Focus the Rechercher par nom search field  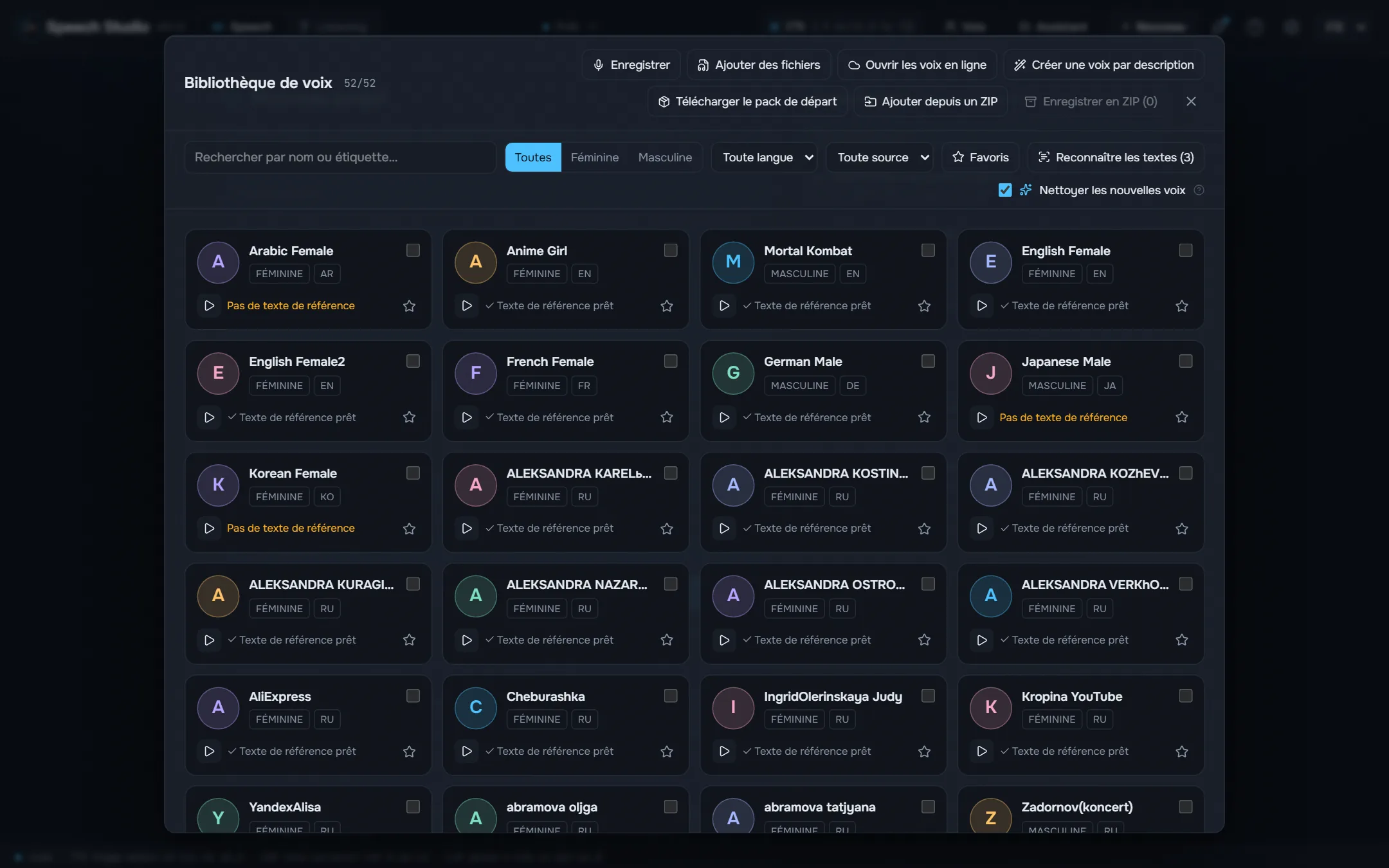340,158
